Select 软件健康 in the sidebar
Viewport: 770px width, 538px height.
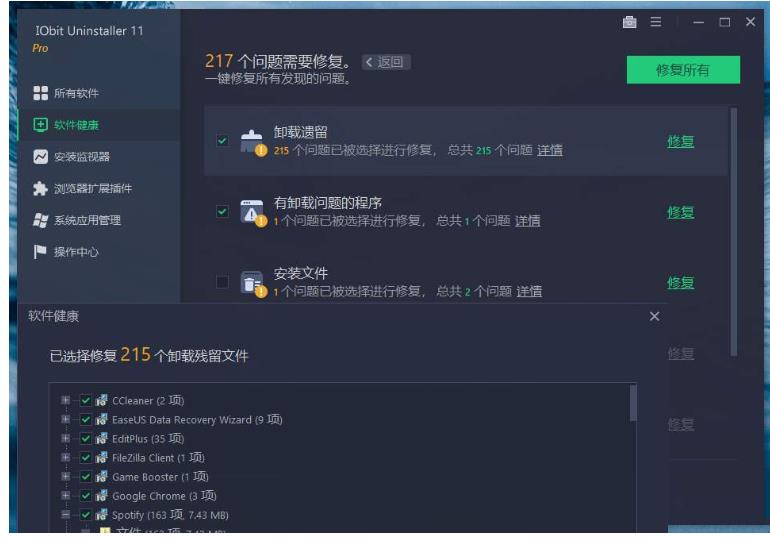tap(76, 125)
